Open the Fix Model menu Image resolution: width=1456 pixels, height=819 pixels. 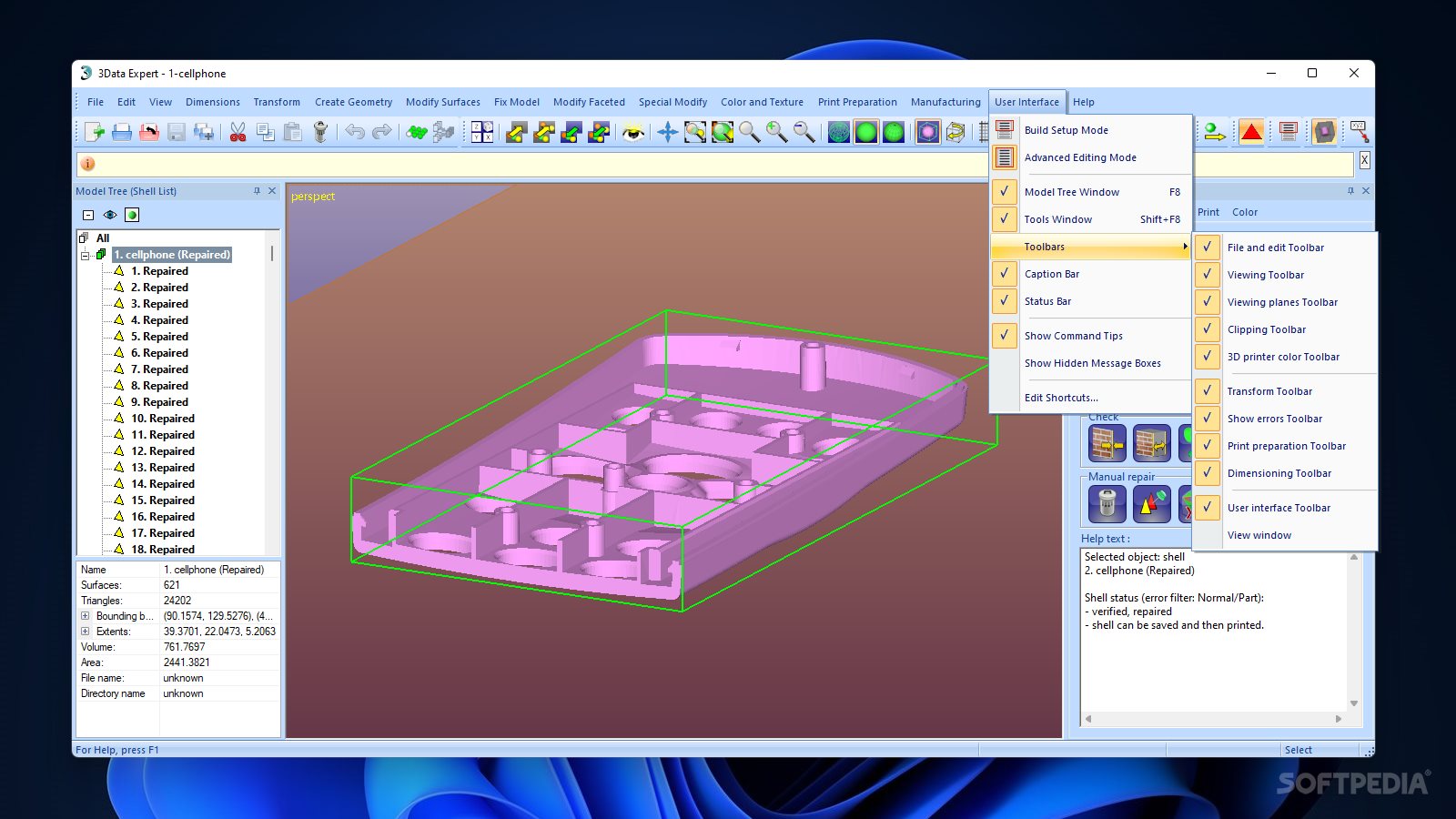tap(517, 102)
